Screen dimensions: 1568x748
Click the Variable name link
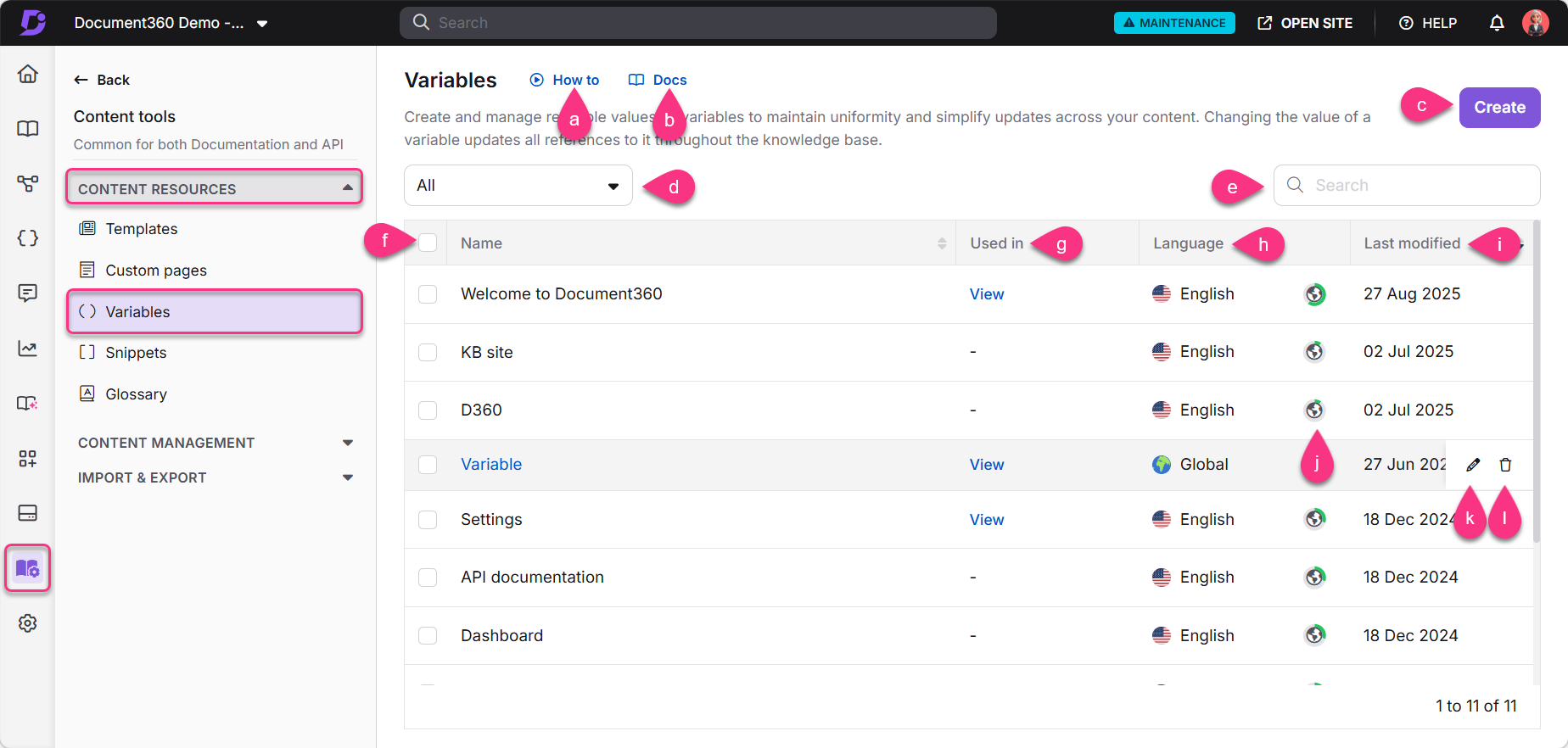(491, 465)
